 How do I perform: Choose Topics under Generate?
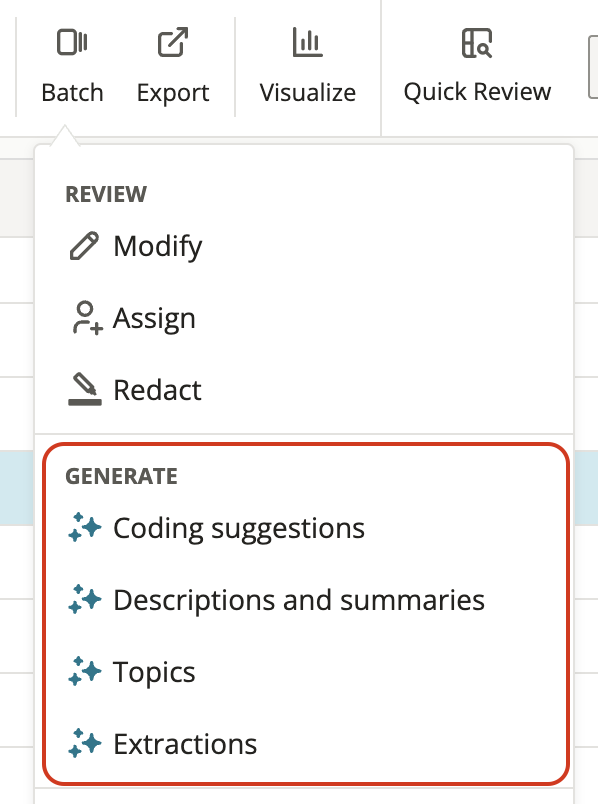[x=154, y=672]
